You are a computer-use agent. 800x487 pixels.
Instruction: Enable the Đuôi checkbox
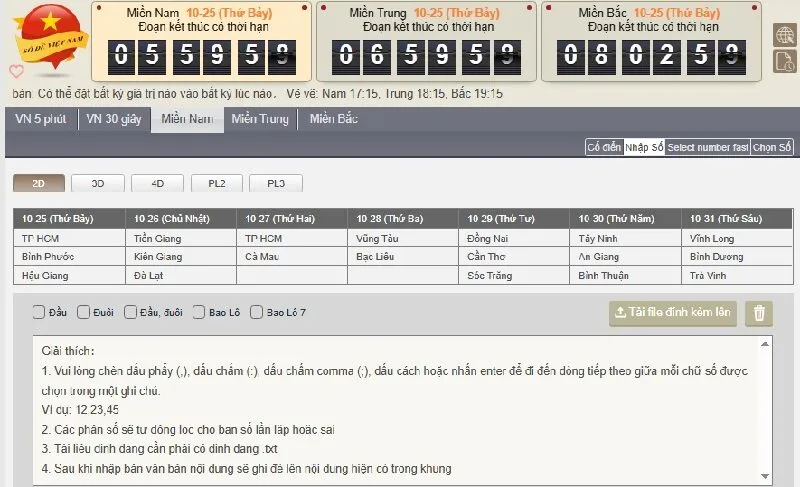[84, 312]
